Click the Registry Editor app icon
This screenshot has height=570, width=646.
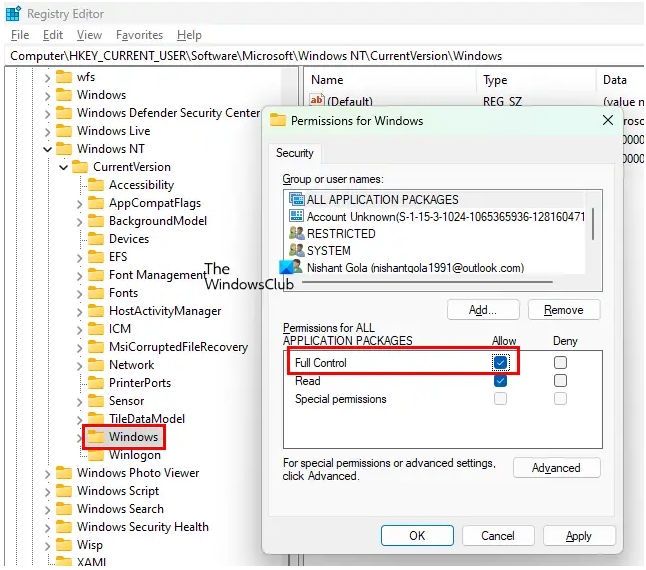[x=14, y=14]
